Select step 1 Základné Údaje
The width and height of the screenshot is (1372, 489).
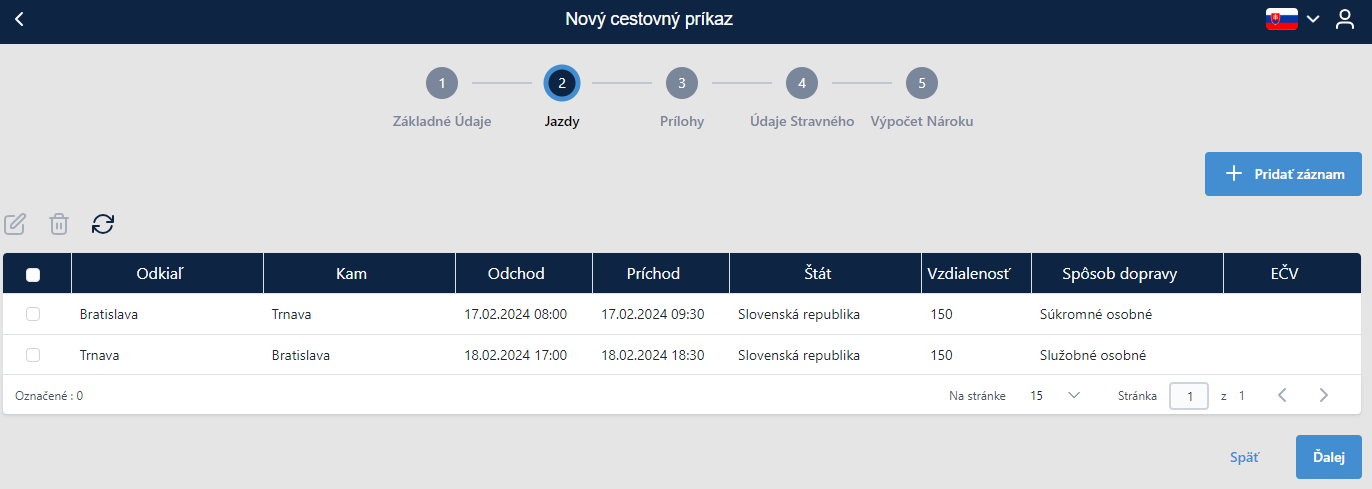point(442,83)
